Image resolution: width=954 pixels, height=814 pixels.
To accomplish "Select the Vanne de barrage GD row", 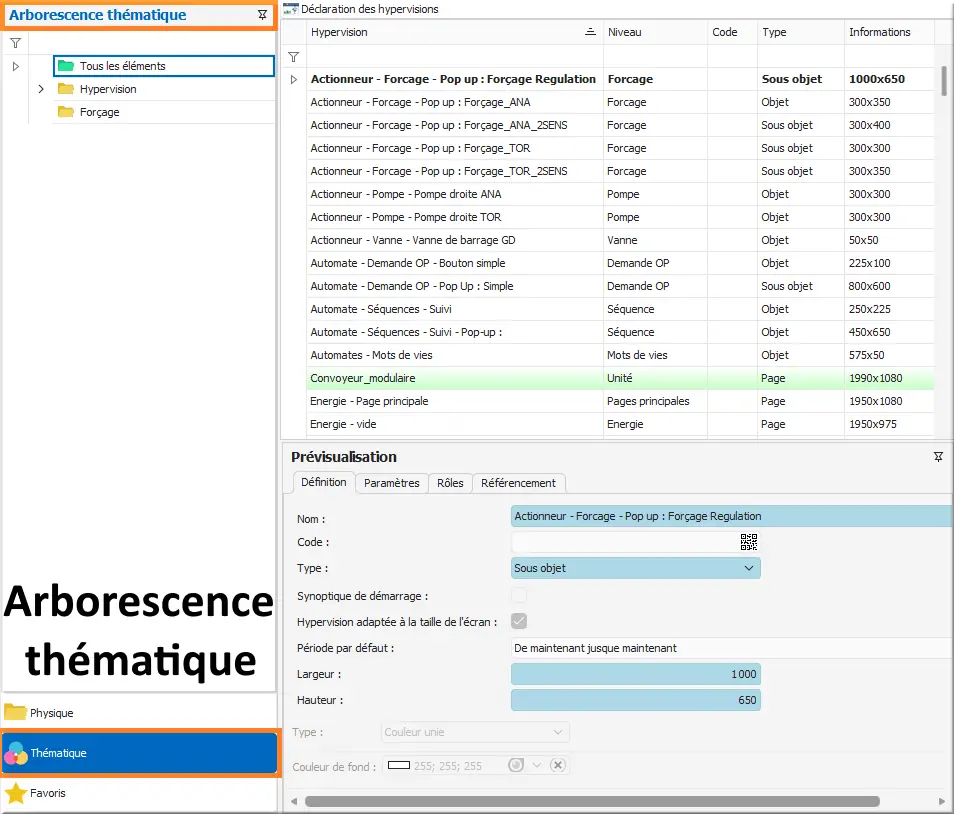I will click(621, 240).
